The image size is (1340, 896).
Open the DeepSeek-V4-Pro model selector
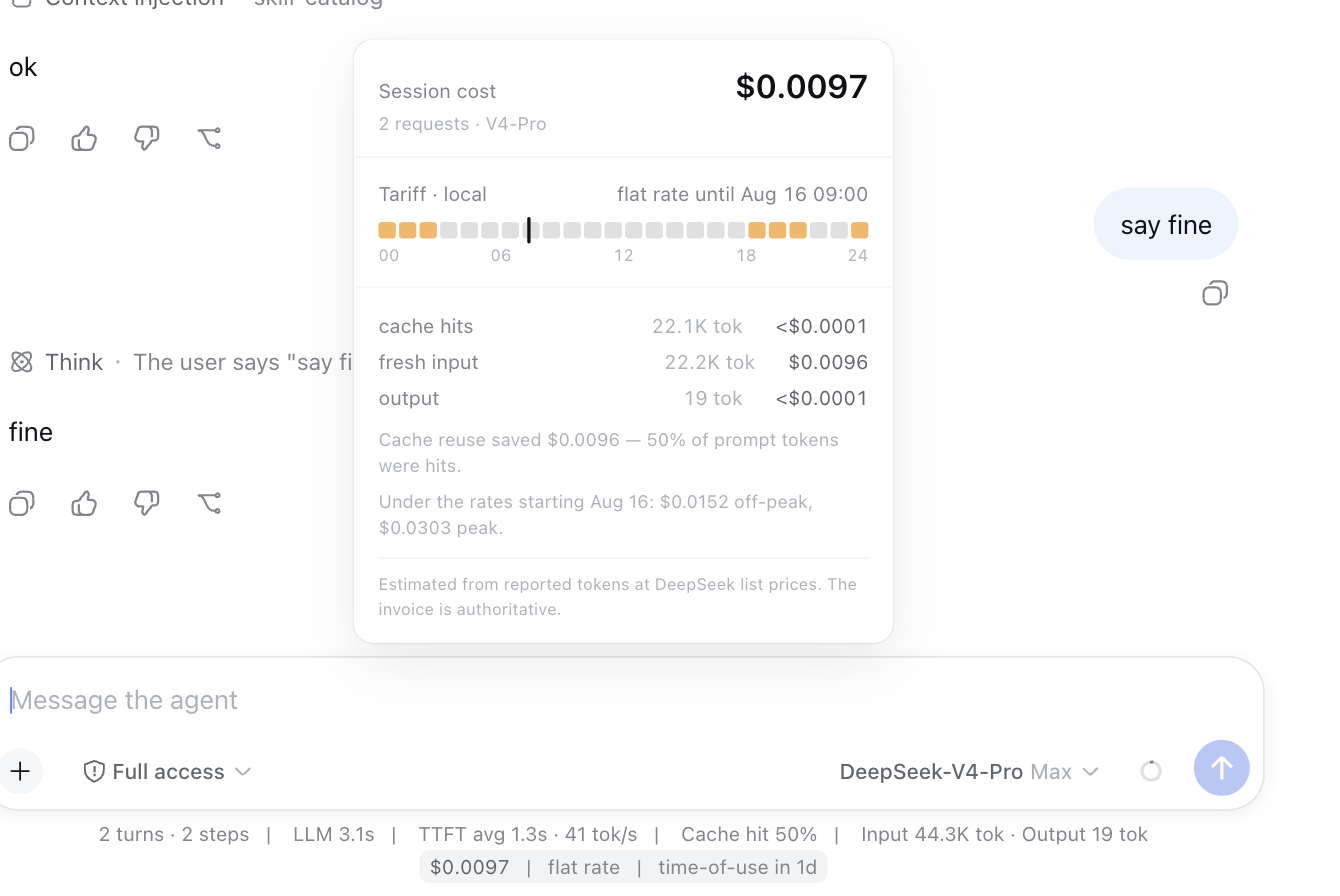969,771
